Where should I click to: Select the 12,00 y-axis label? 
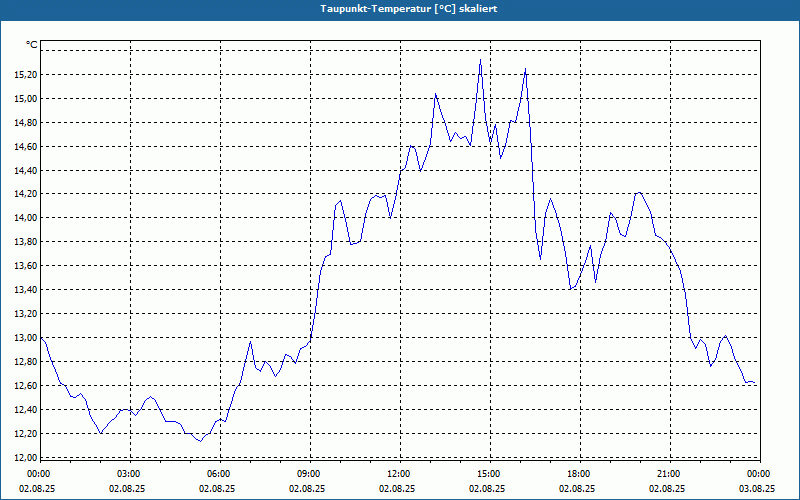click(x=26, y=458)
